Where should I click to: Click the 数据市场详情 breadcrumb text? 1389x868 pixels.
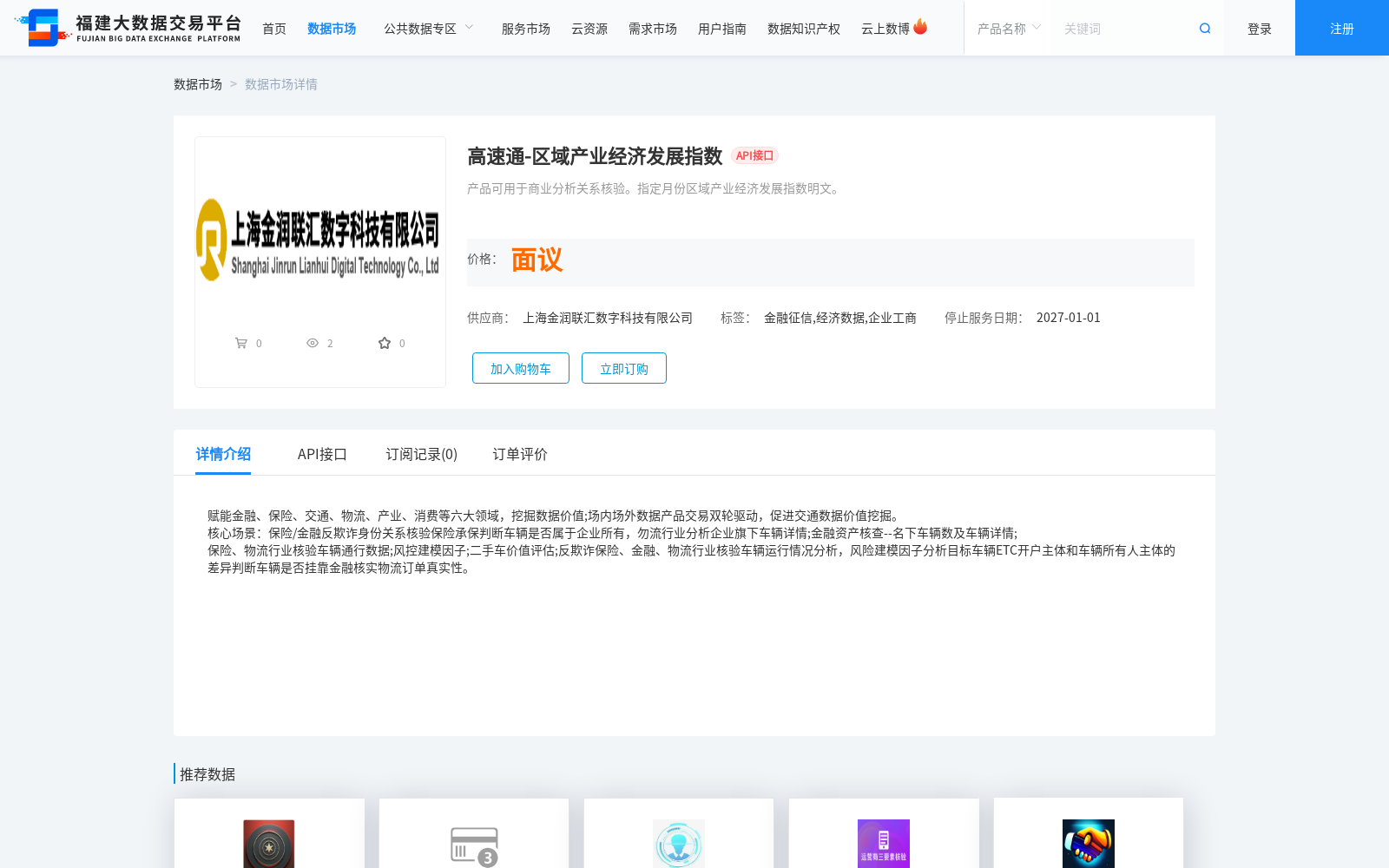click(x=281, y=84)
